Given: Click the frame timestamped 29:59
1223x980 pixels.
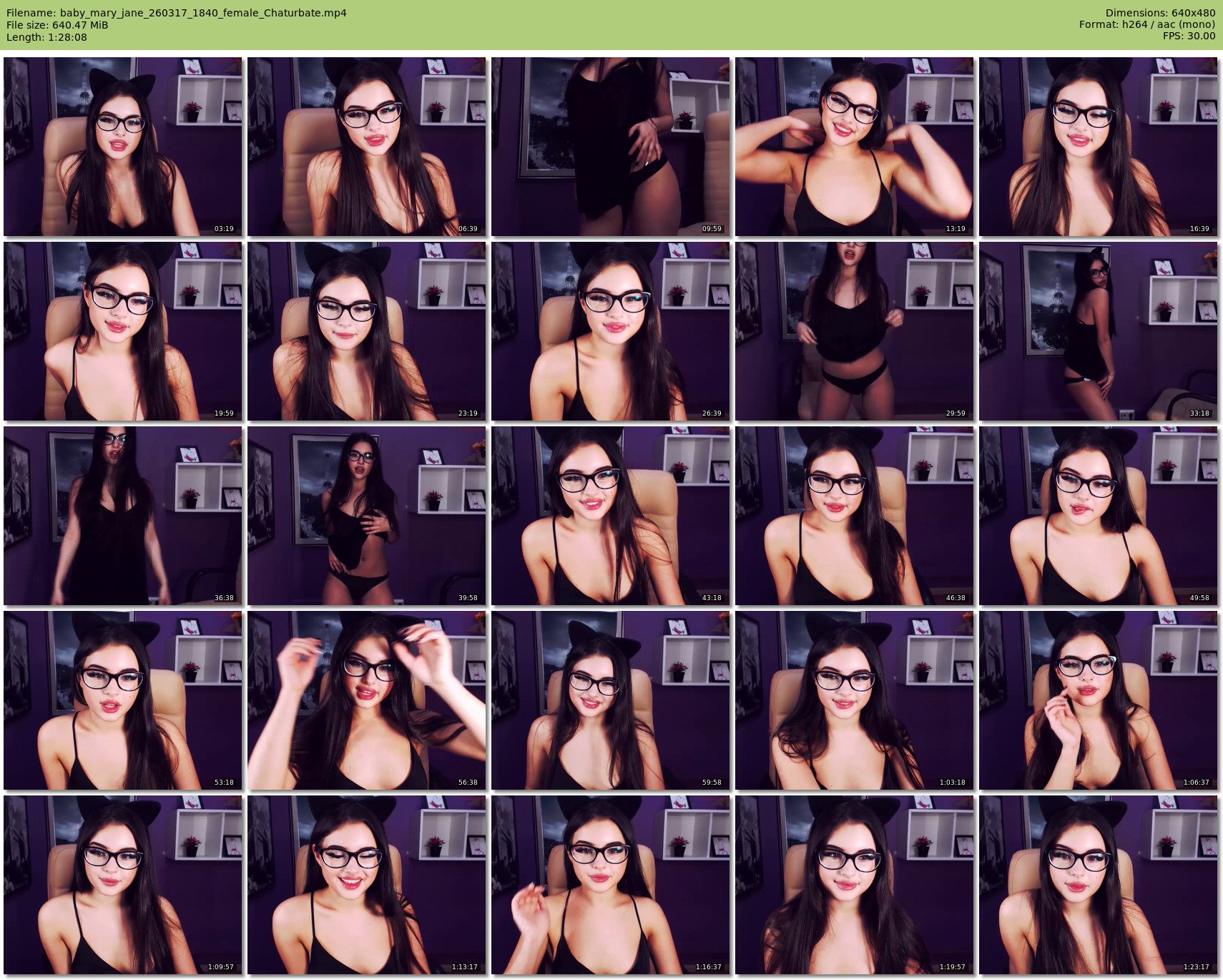Looking at the screenshot, I should click(x=854, y=331).
